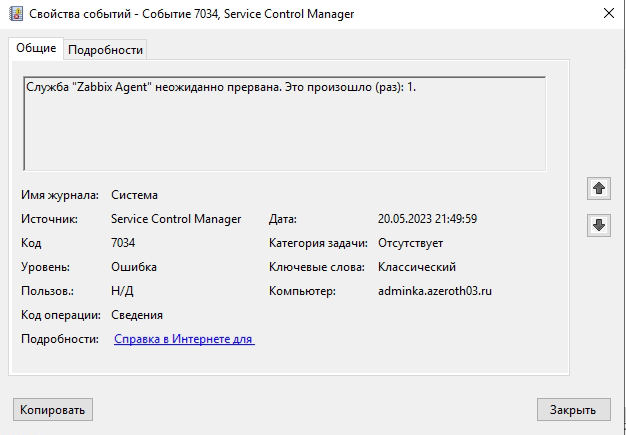Click the previous event up arrow

pos(599,188)
